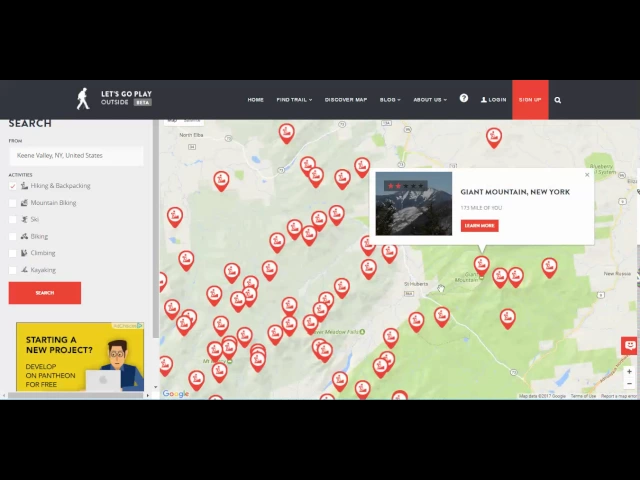Click the Biking activity icon

(x=24, y=236)
